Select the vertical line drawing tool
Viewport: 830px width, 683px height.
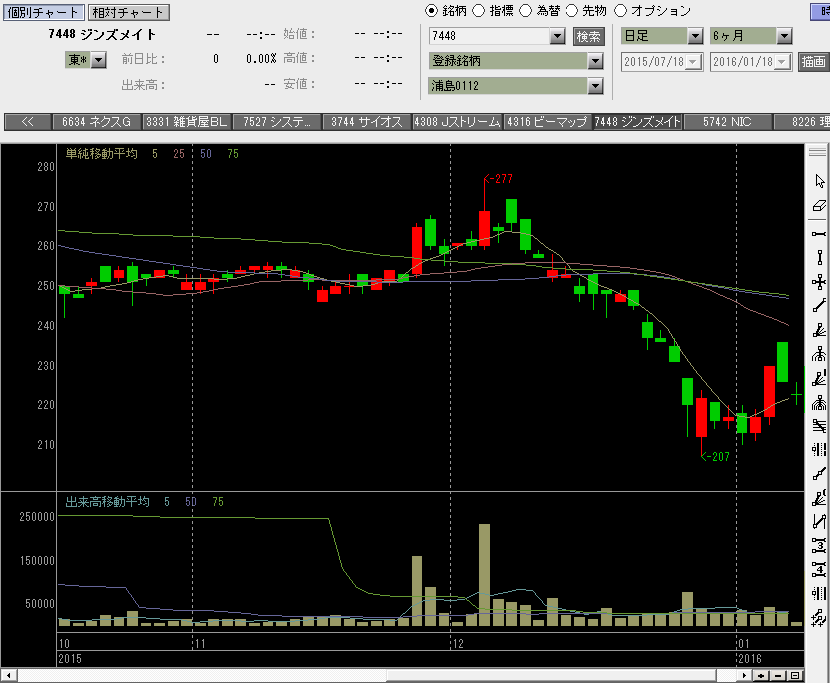coord(819,257)
